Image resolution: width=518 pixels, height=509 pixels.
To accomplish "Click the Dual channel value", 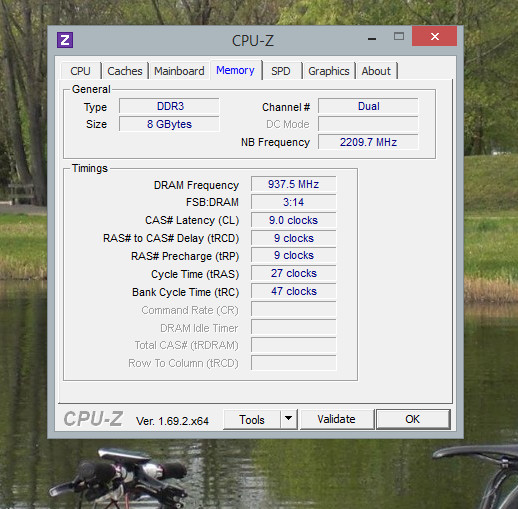I will (x=368, y=106).
